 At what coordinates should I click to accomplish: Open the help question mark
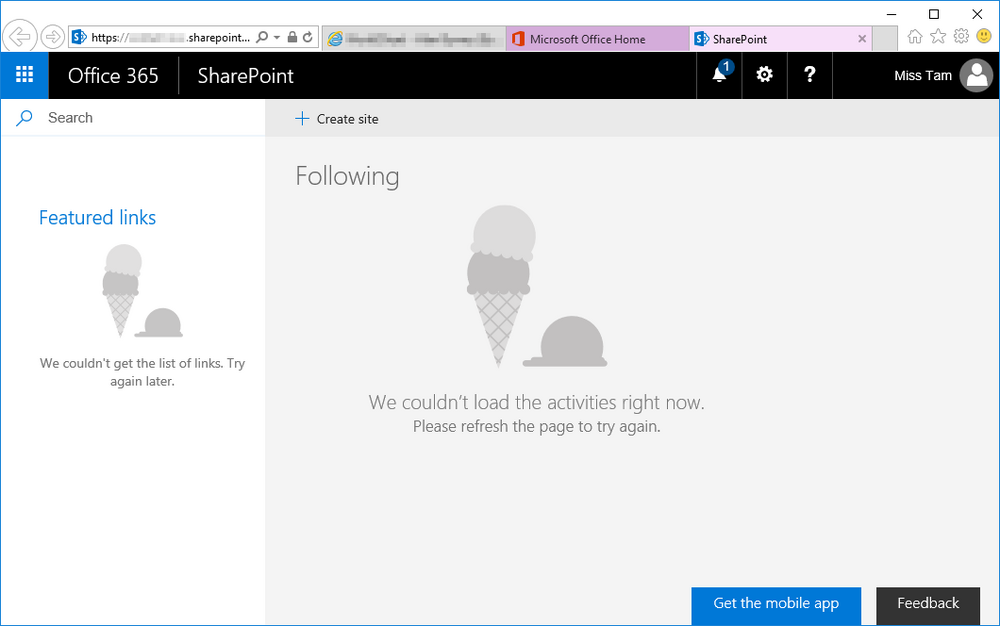tap(809, 75)
